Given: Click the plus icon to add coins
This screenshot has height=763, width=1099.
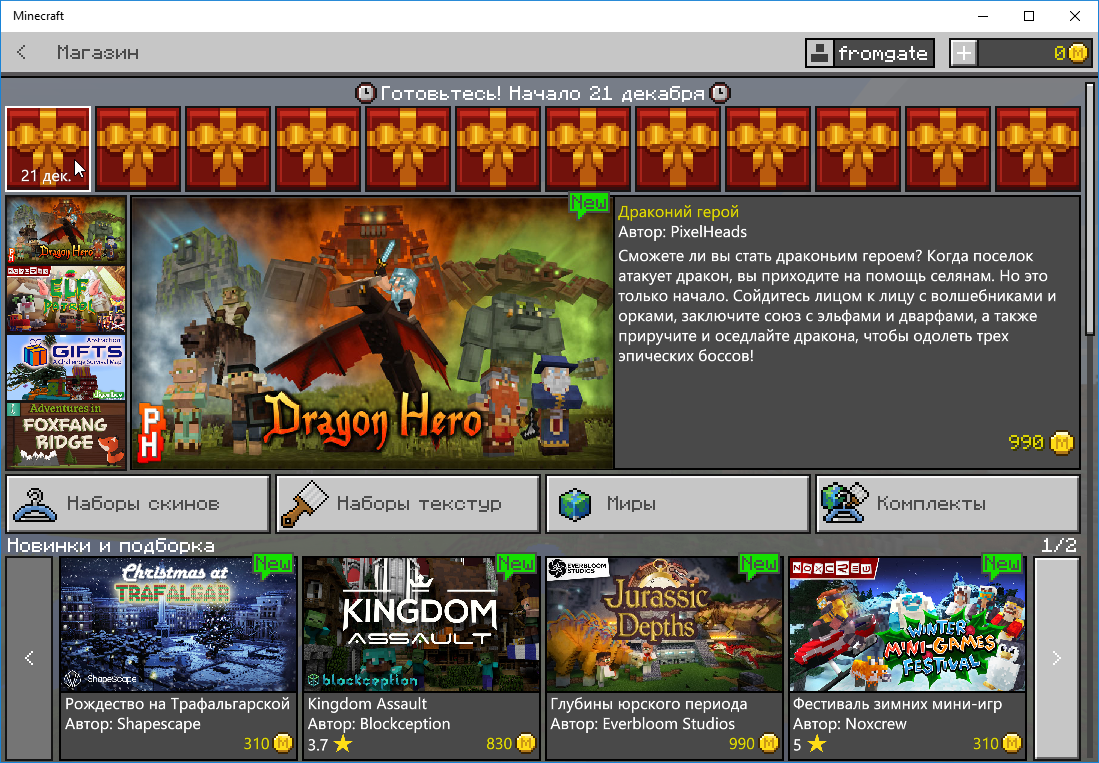Looking at the screenshot, I should click(x=963, y=53).
